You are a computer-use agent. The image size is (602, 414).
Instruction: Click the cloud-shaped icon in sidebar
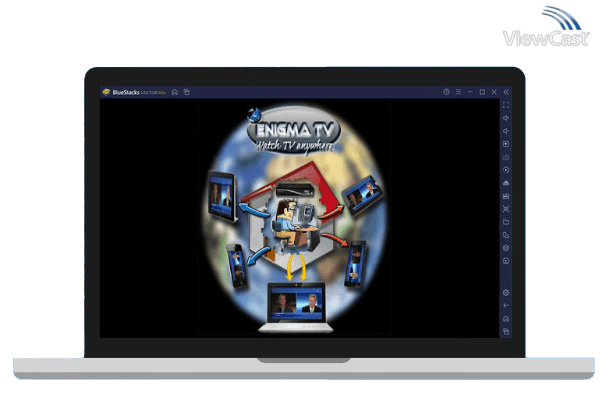coord(506,183)
